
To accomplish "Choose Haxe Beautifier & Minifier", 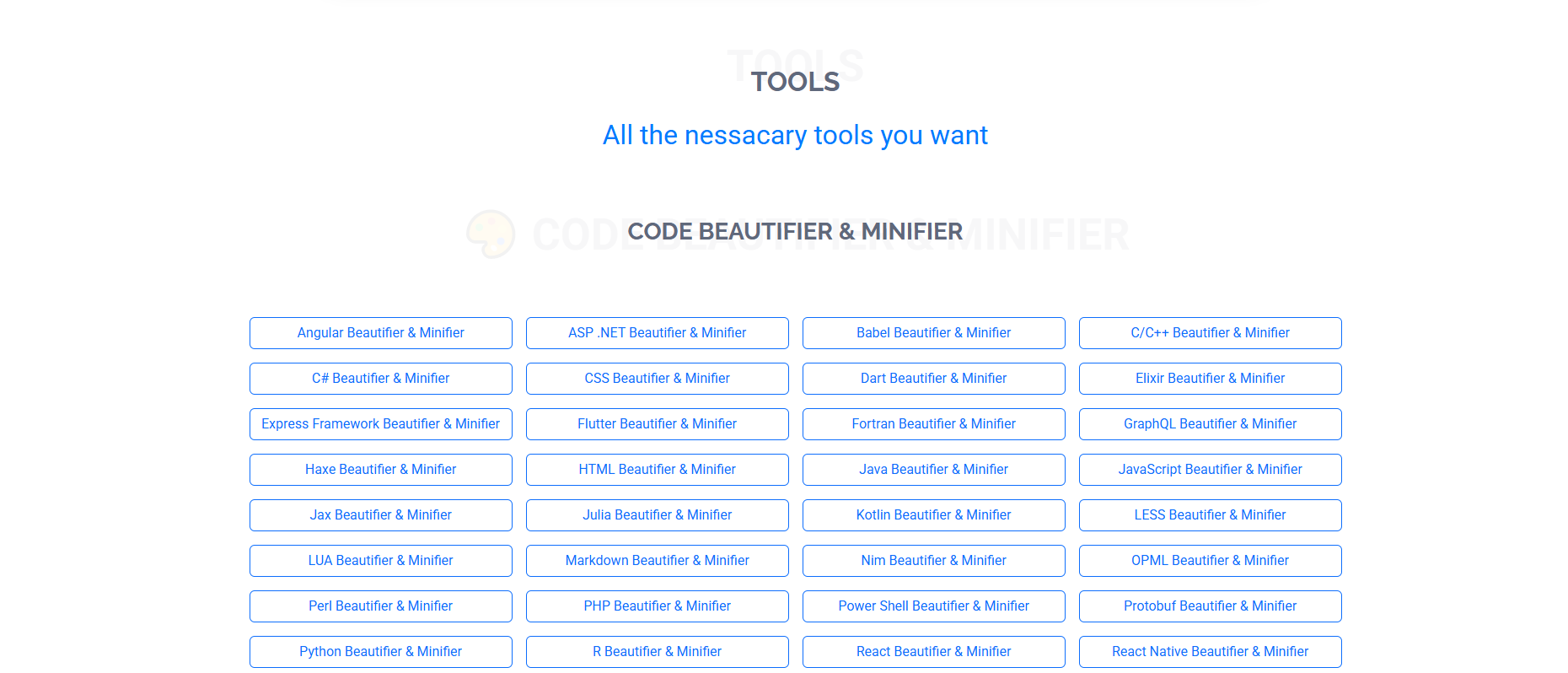I will 381,470.
